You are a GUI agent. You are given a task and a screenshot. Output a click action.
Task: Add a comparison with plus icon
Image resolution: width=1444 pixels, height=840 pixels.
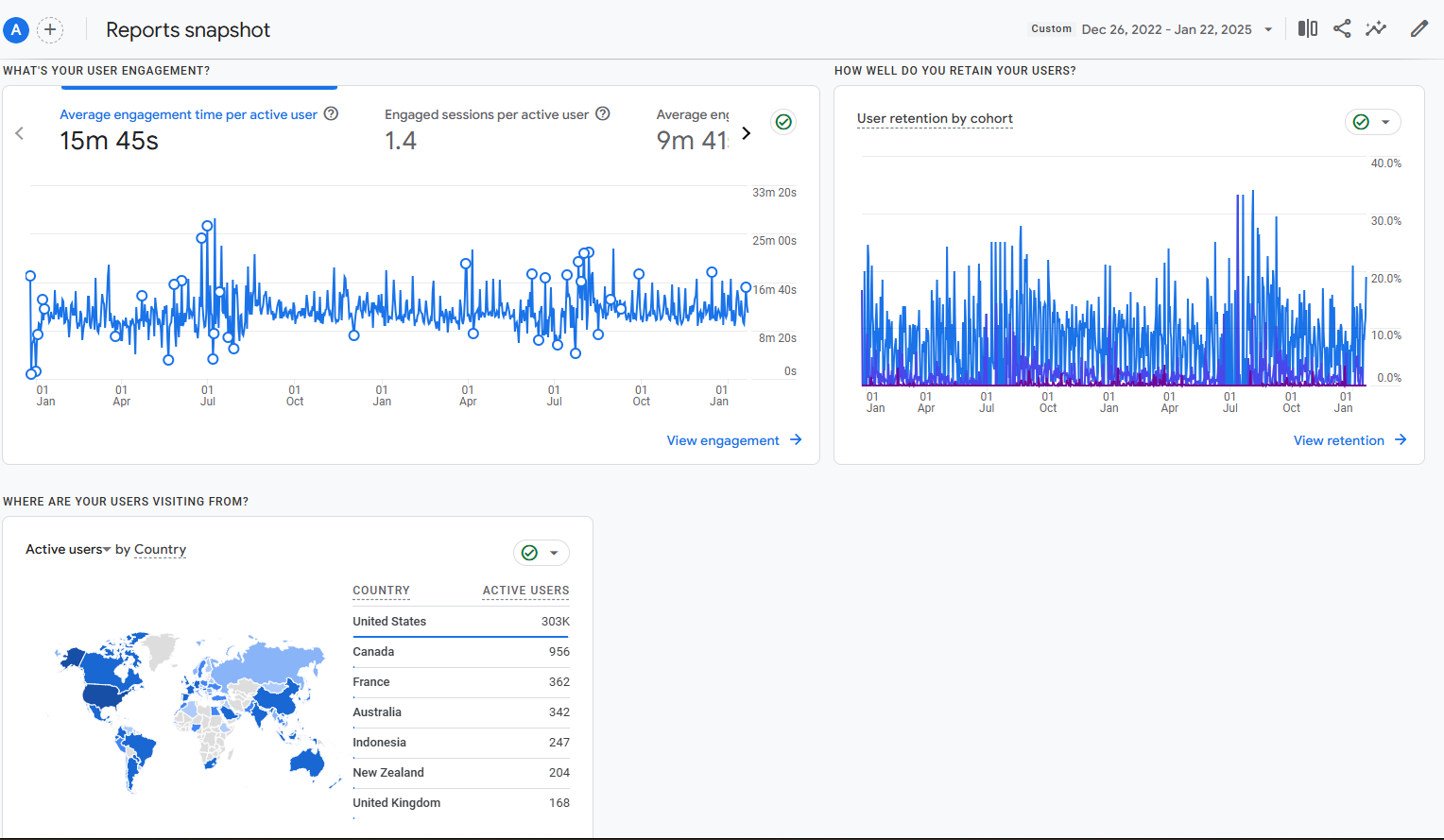(x=50, y=30)
